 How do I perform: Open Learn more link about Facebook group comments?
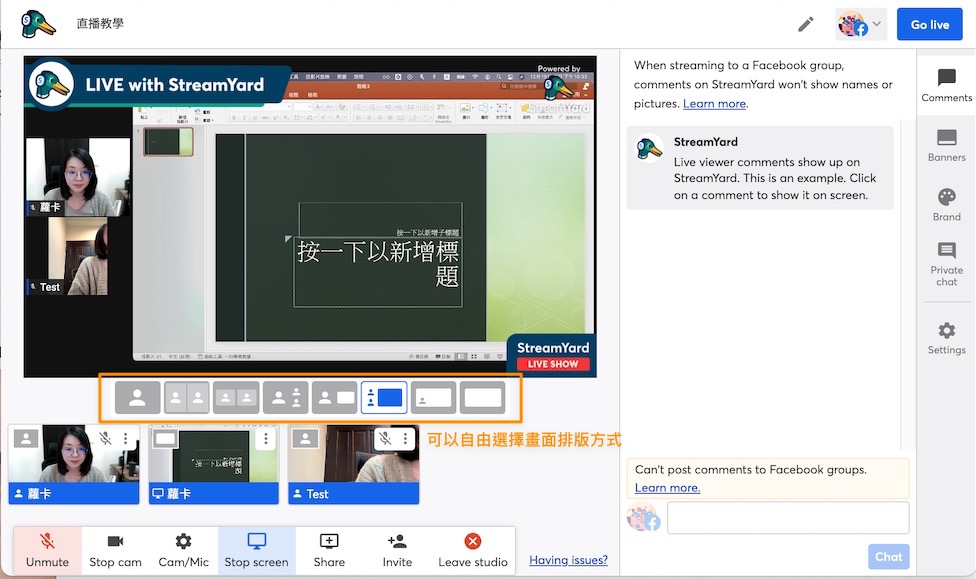tap(715, 104)
